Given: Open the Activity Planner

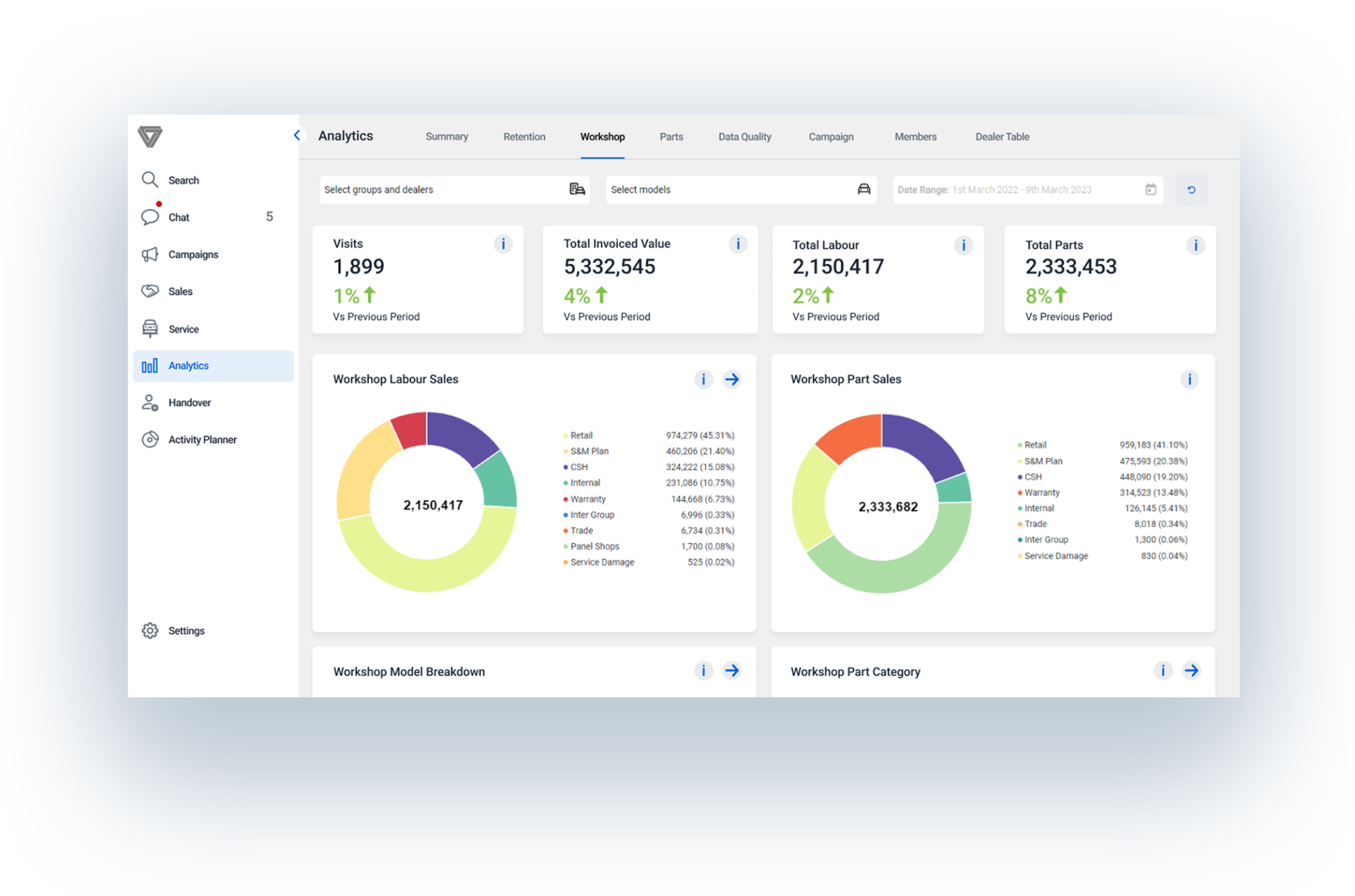Looking at the screenshot, I should click(202, 439).
